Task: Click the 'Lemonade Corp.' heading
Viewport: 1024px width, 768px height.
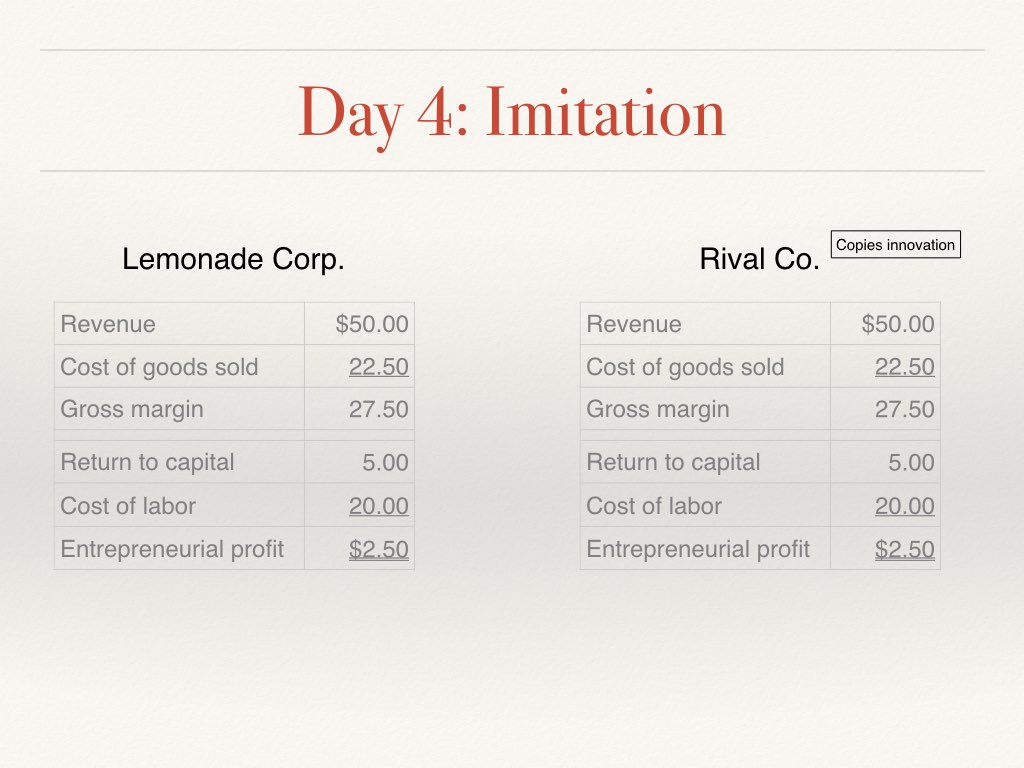Action: pos(233,260)
